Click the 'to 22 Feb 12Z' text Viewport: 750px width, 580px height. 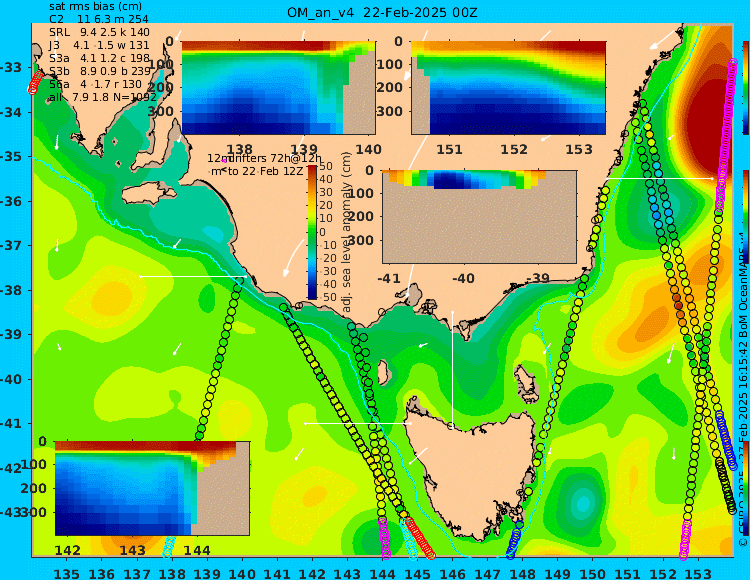pyautogui.click(x=265, y=171)
